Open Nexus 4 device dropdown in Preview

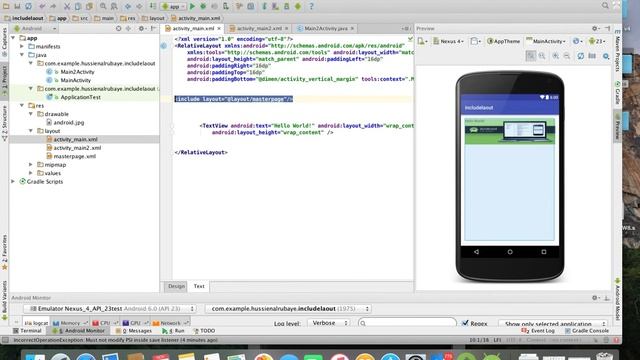[448, 41]
